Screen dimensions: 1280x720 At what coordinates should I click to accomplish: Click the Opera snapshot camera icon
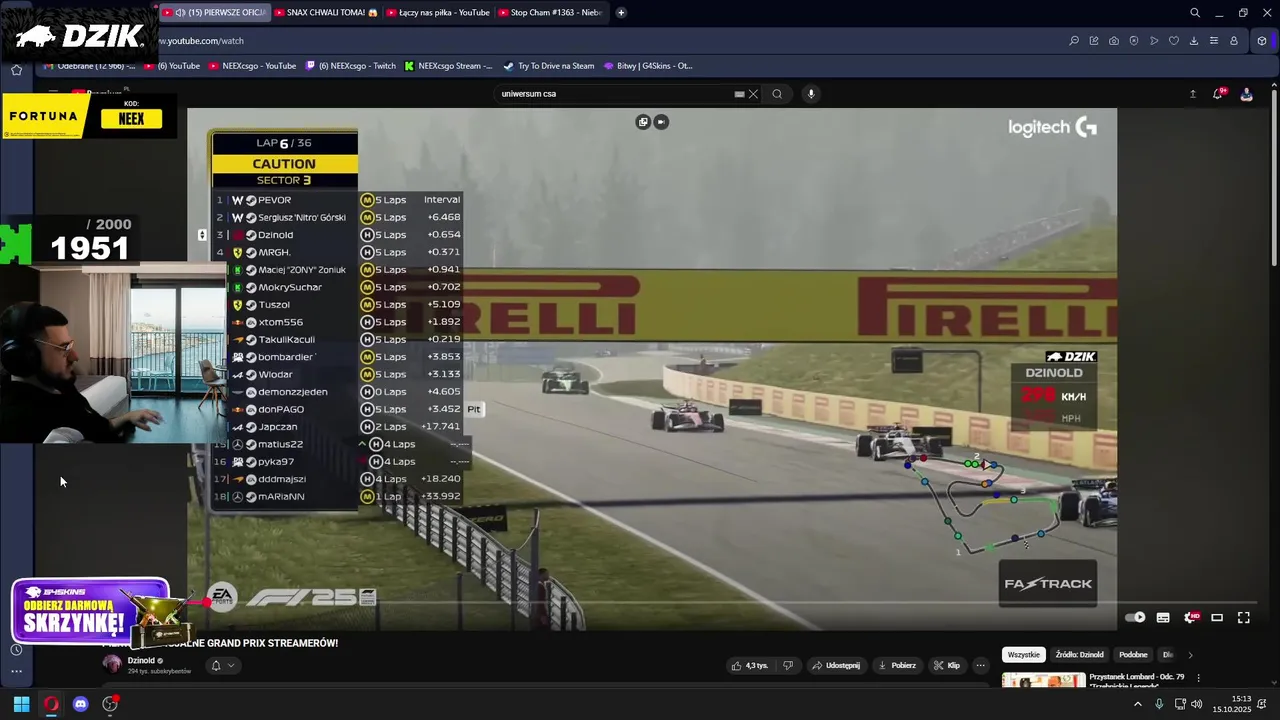1114,41
